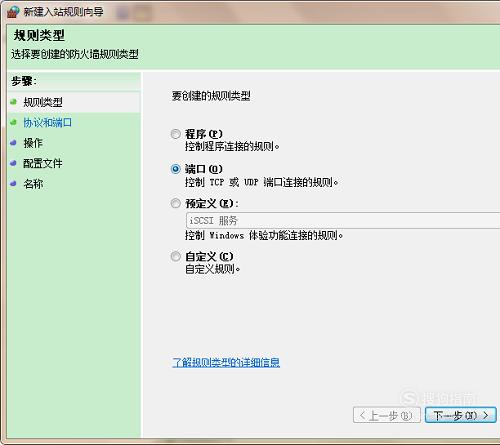
Task: Click the blue bullet beside 名称
Action: [x=13, y=184]
